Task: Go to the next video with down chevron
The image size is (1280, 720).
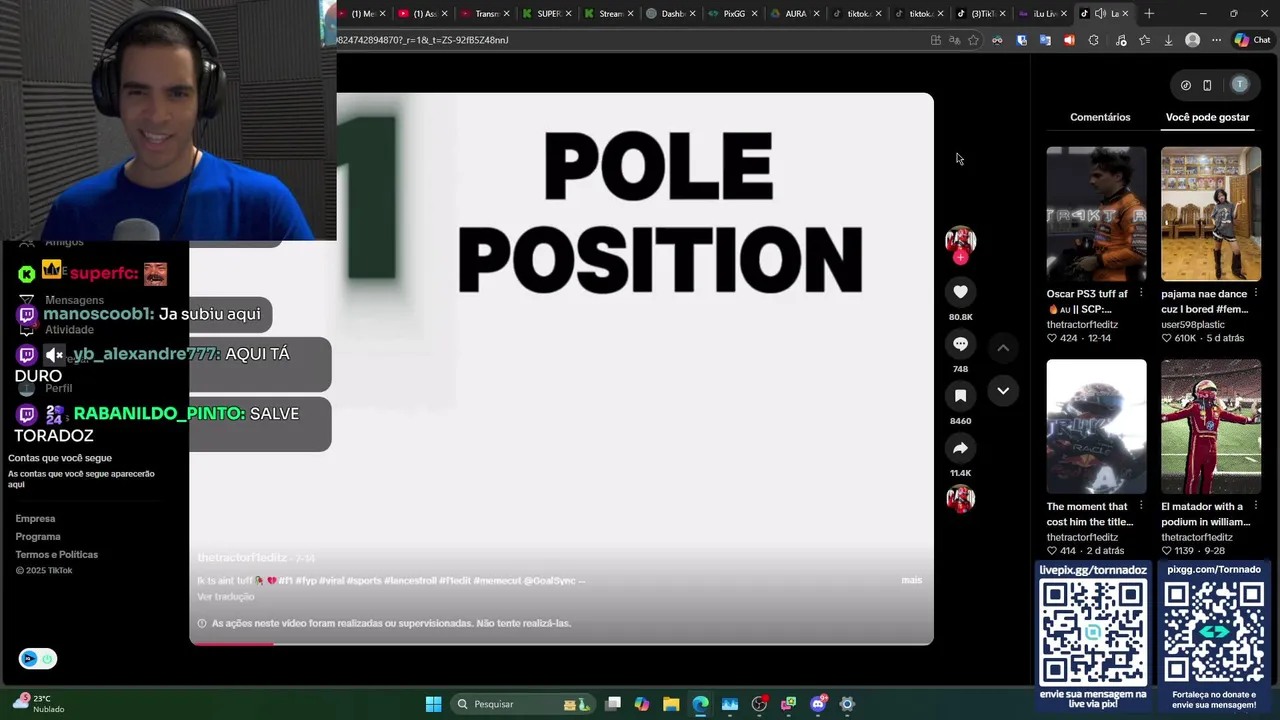Action: pos(1003,391)
